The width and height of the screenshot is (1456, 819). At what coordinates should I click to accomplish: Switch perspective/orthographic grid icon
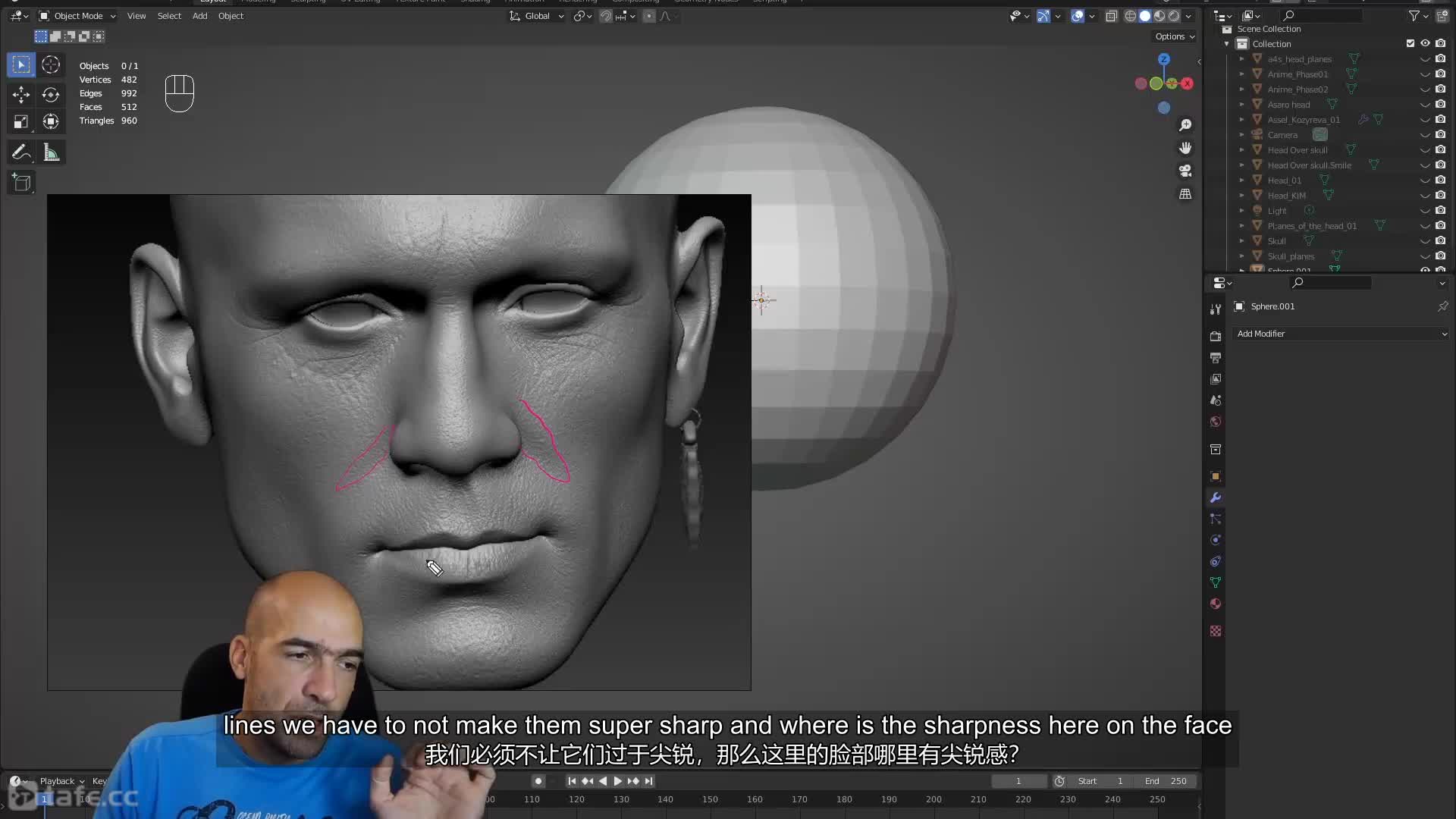click(x=1185, y=194)
